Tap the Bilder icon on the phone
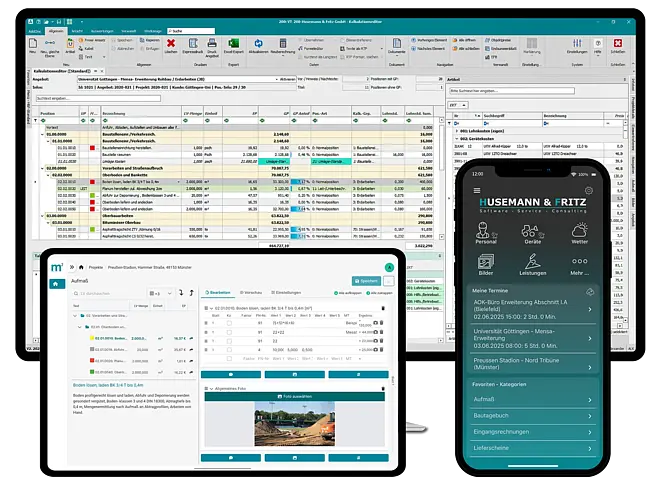This screenshot has width=660, height=495. coord(486,262)
